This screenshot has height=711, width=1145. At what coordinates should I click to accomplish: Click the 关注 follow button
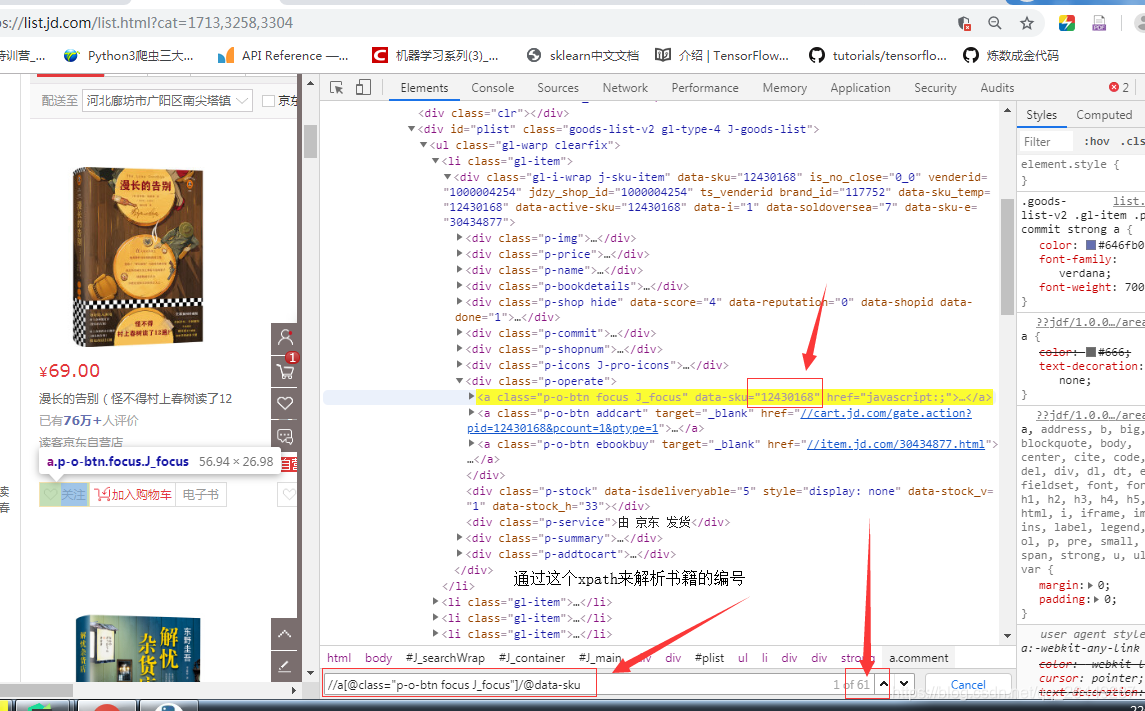64,495
